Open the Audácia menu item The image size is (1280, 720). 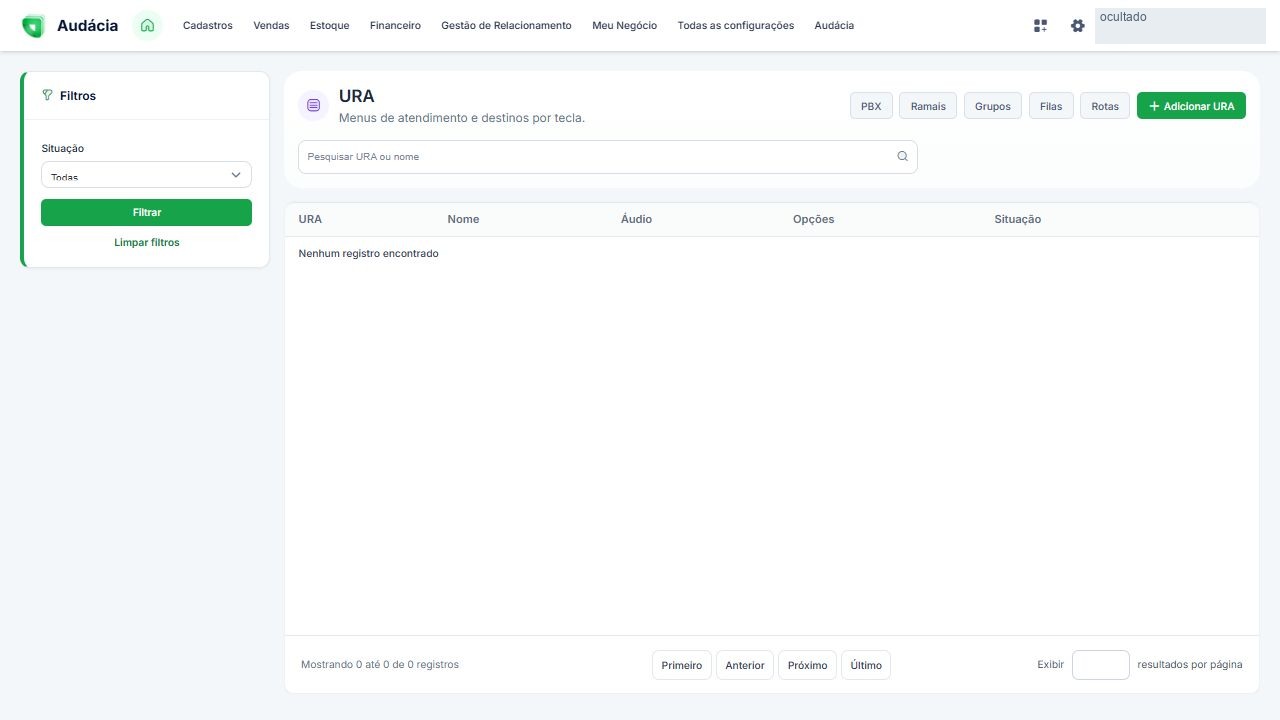(x=834, y=26)
